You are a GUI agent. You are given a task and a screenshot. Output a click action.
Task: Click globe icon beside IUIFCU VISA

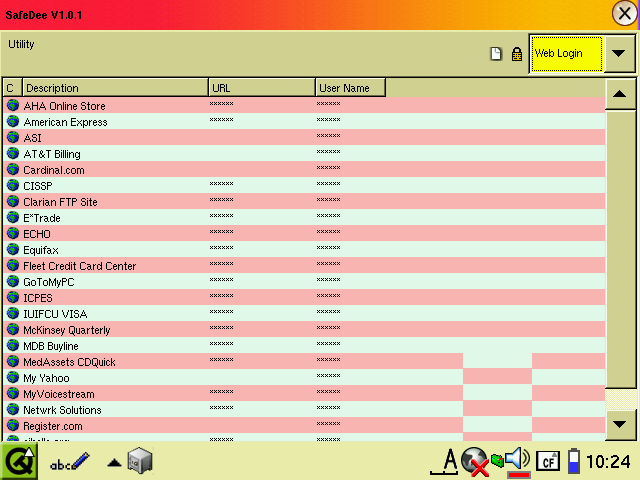[13, 313]
